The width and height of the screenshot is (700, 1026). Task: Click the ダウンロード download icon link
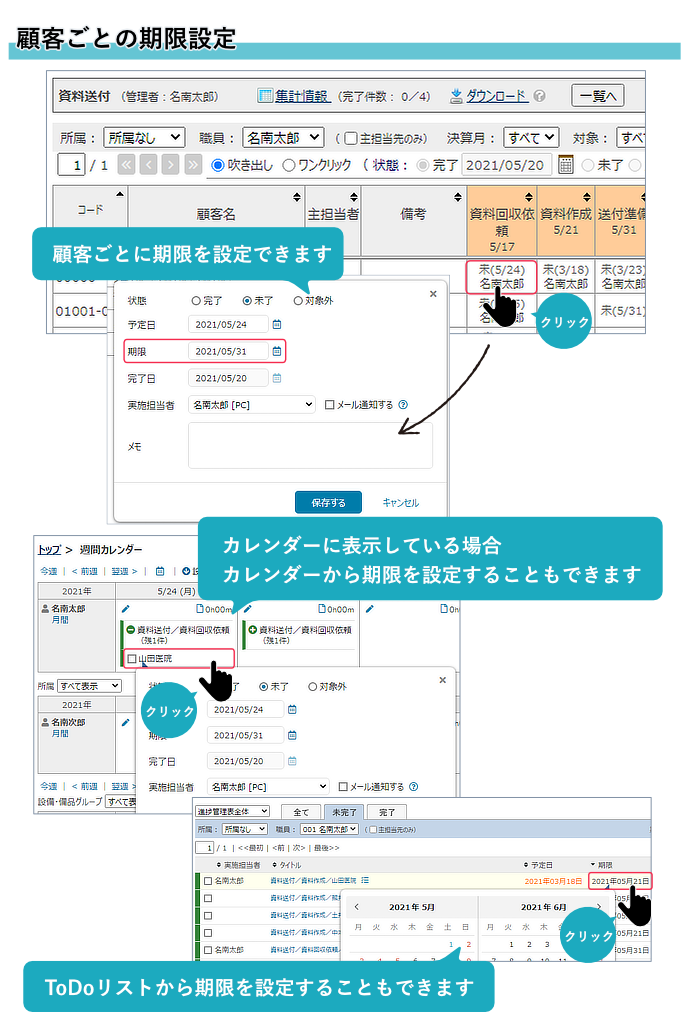pyautogui.click(x=456, y=96)
